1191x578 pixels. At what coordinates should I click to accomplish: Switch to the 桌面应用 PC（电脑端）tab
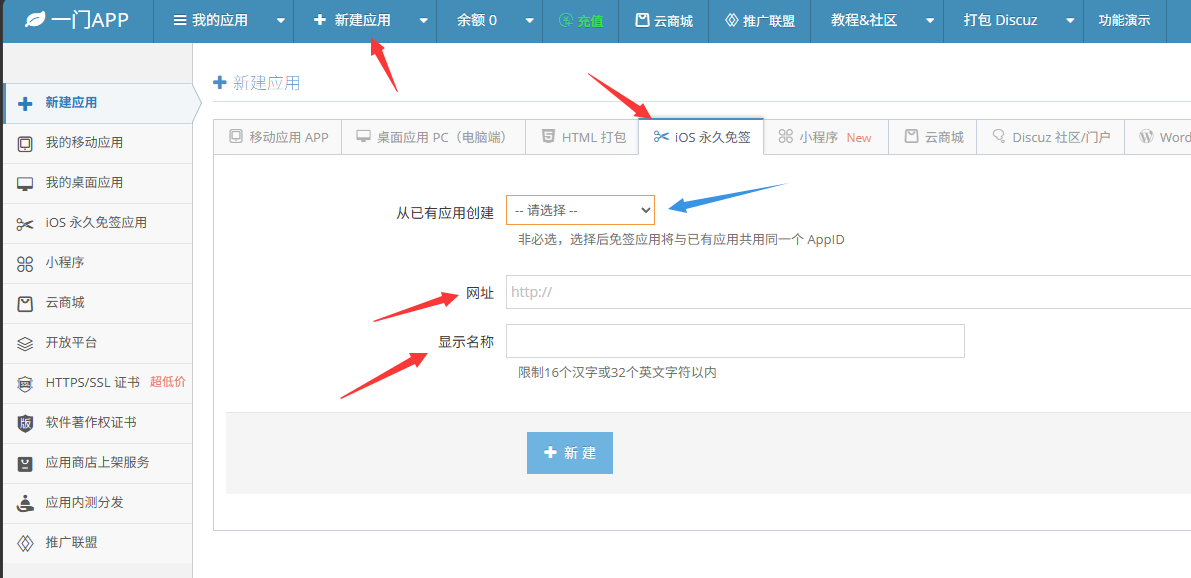coord(433,137)
